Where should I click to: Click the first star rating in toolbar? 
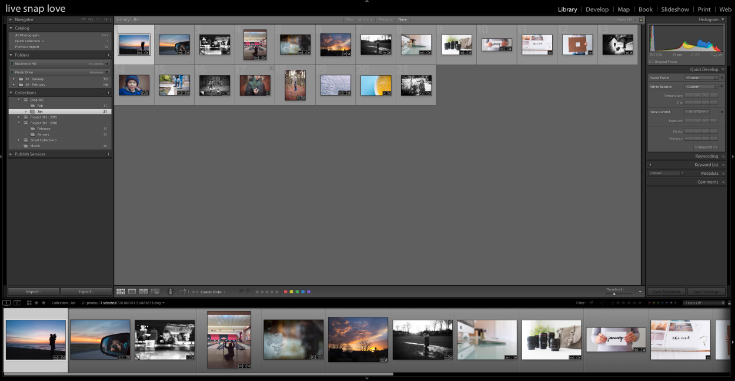tap(257, 291)
